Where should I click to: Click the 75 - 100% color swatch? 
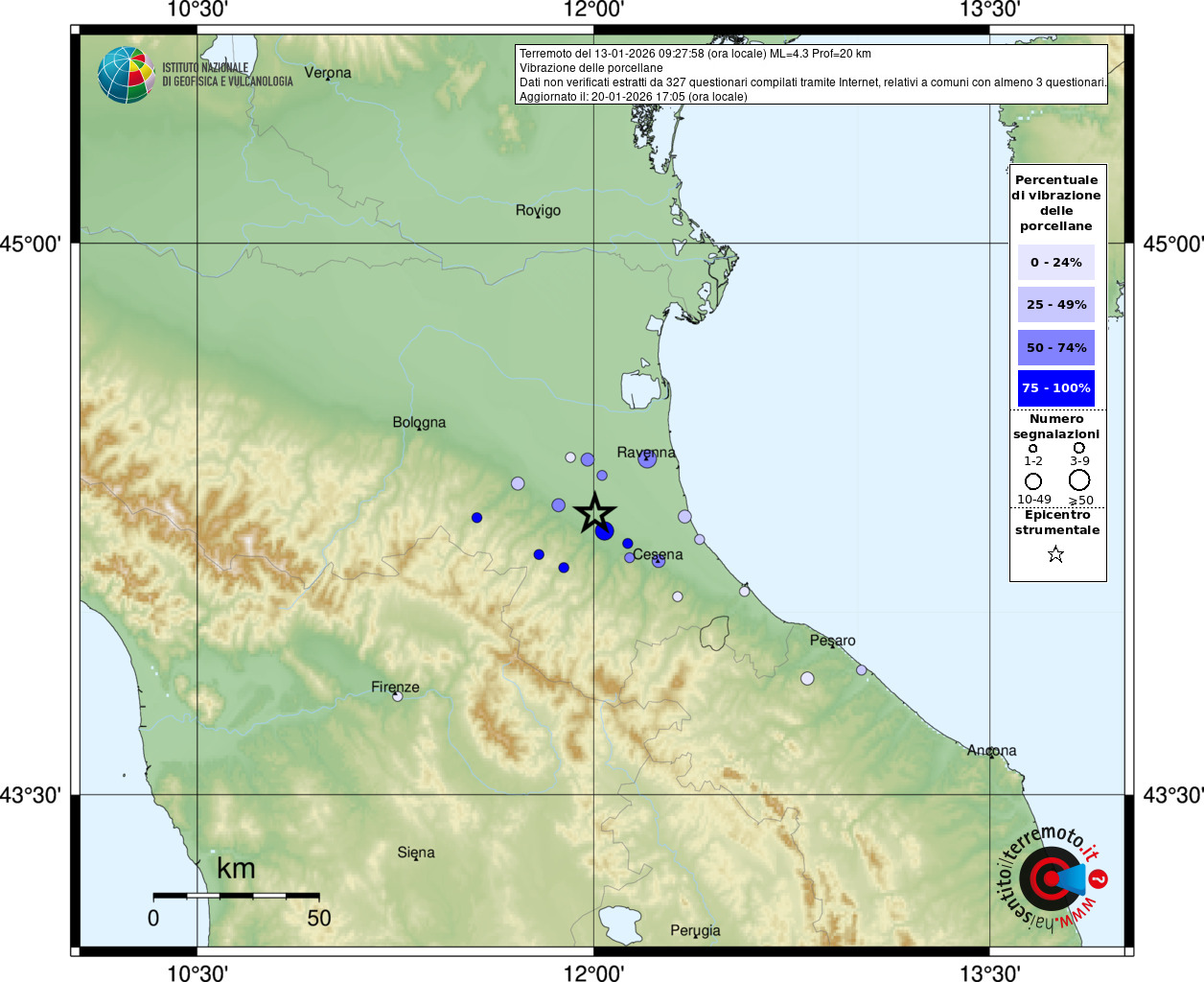point(1056,388)
